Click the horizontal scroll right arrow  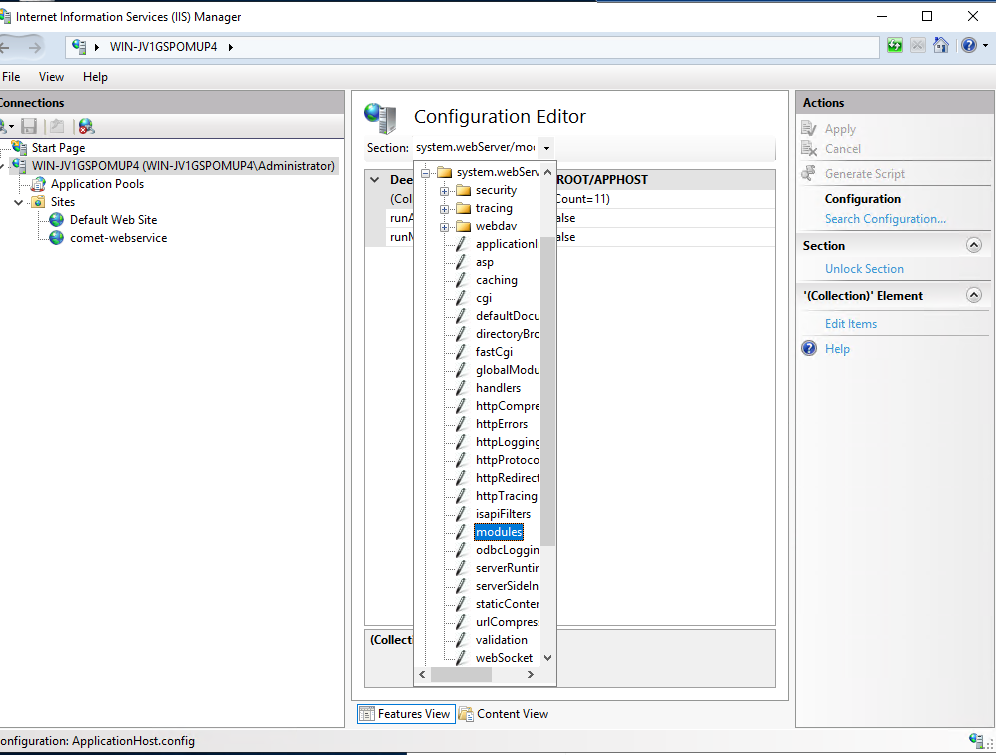531,674
